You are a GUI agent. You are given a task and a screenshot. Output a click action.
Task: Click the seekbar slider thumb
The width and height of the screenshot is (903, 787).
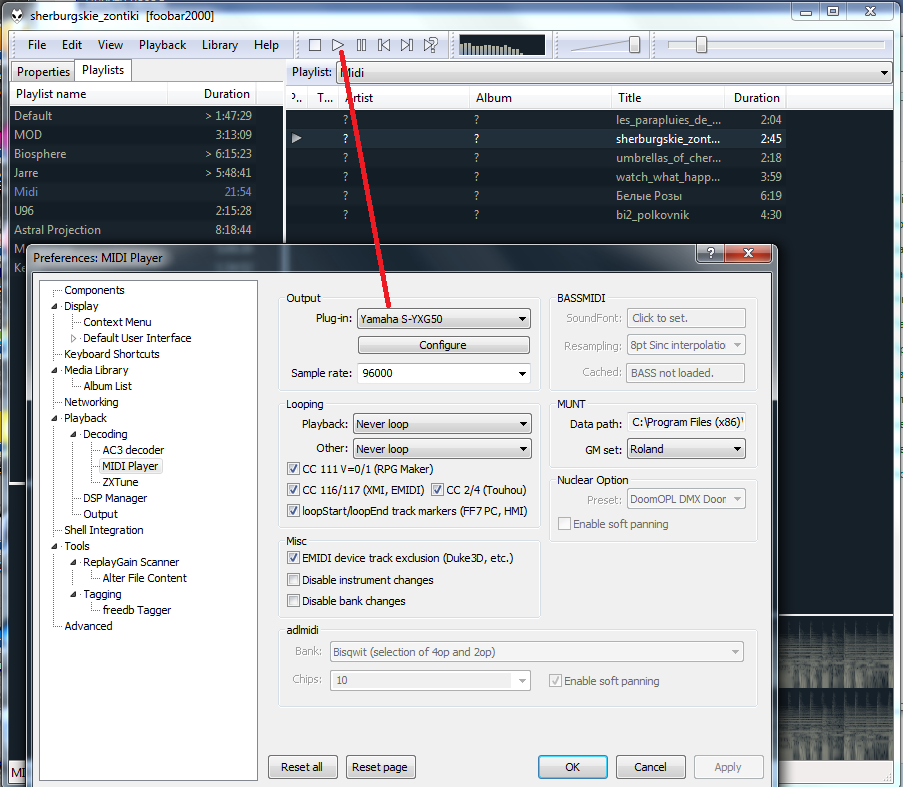pyautogui.click(x=701, y=45)
